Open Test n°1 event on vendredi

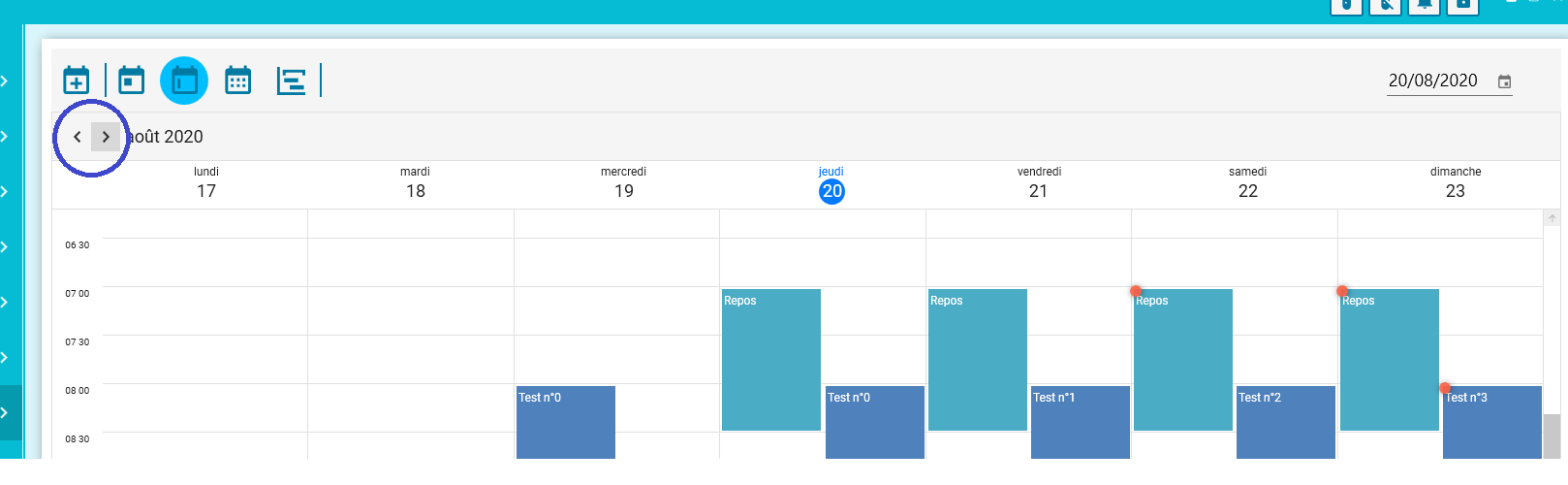click(x=1080, y=422)
